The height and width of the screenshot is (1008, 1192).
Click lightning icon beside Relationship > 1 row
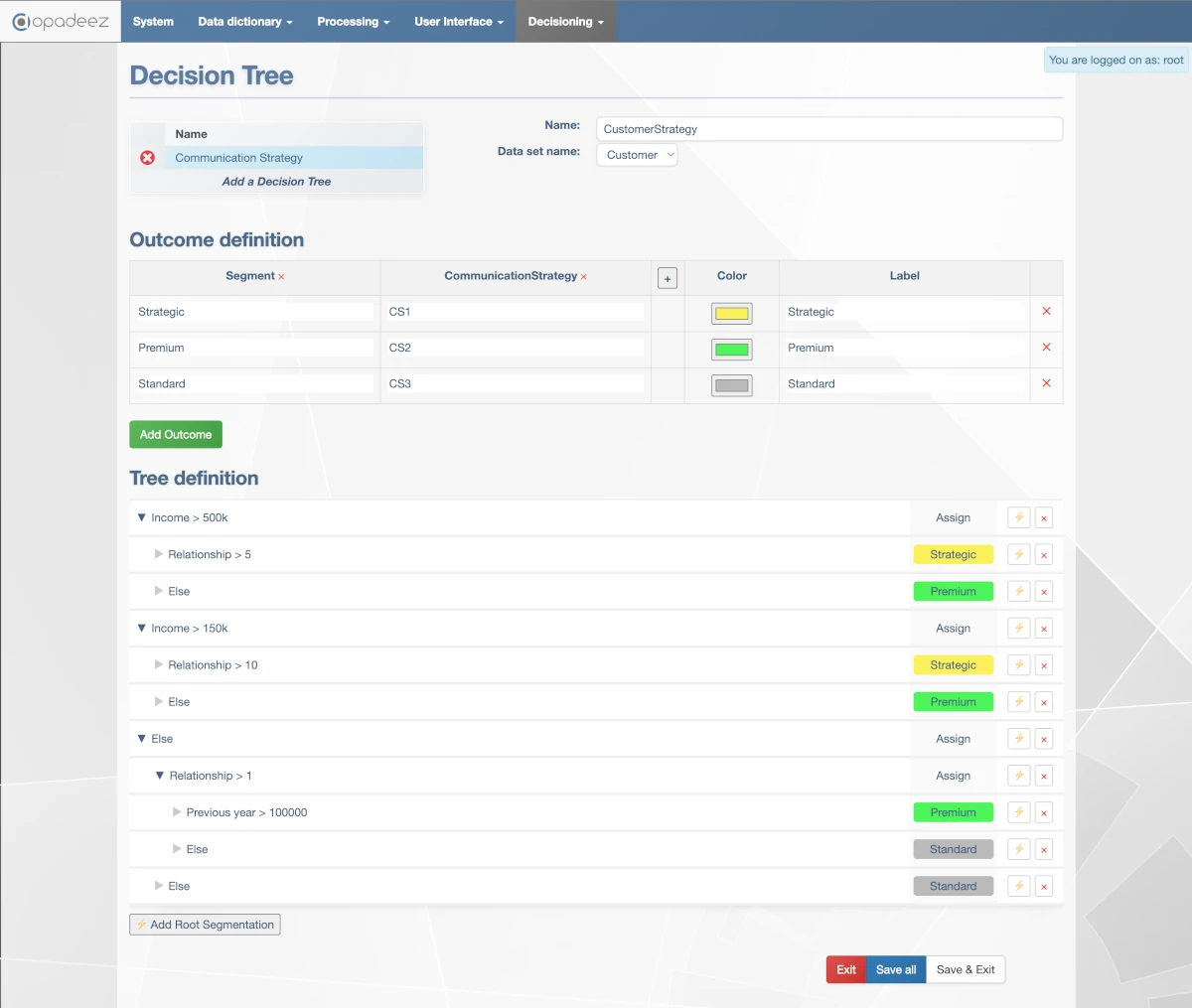[x=1018, y=776]
